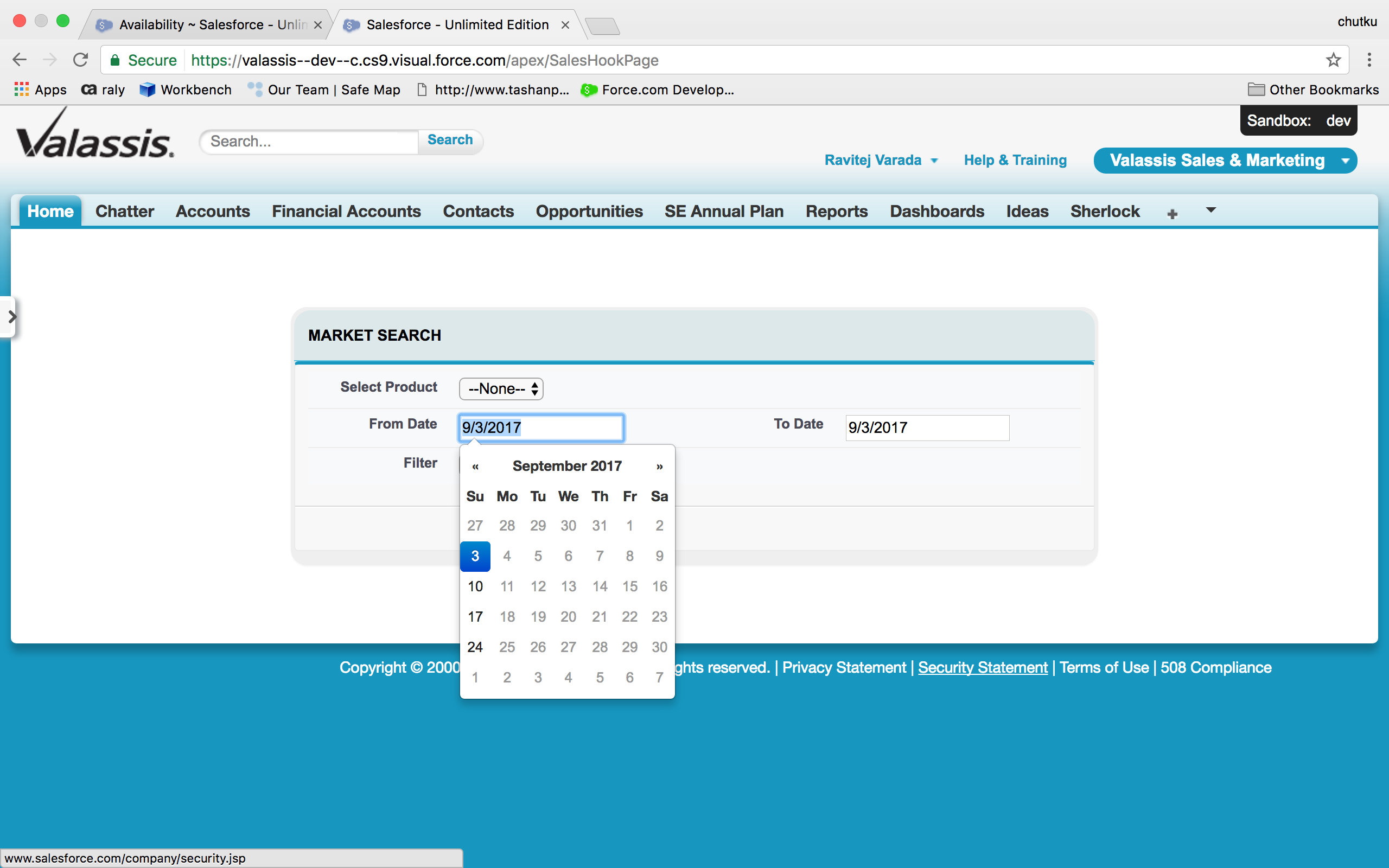Click the bookmark star icon

pos(1333,60)
